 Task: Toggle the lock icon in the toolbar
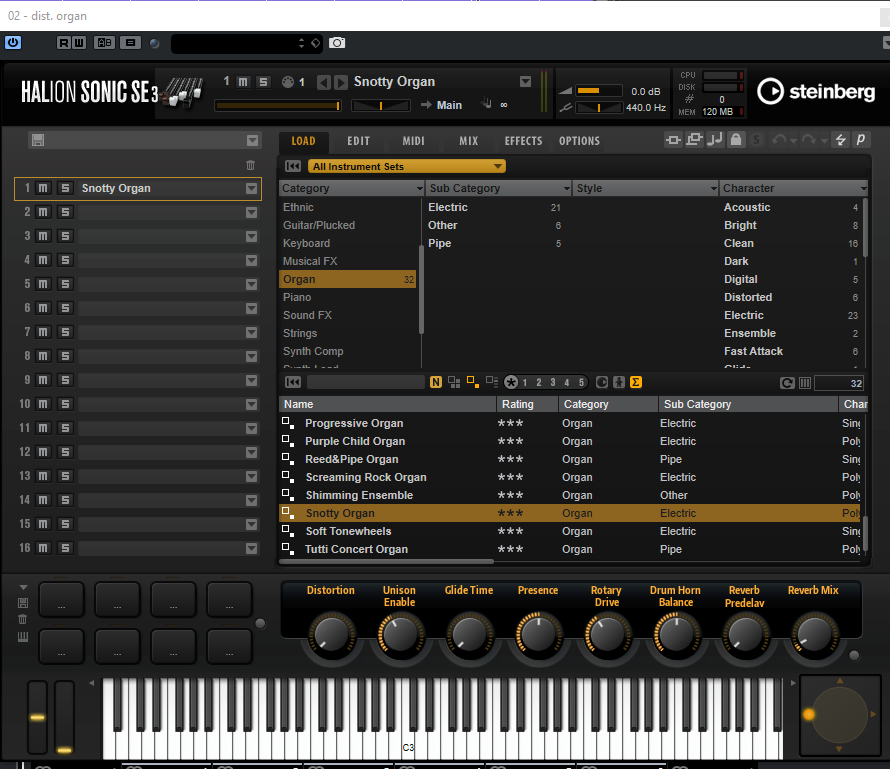(x=736, y=140)
